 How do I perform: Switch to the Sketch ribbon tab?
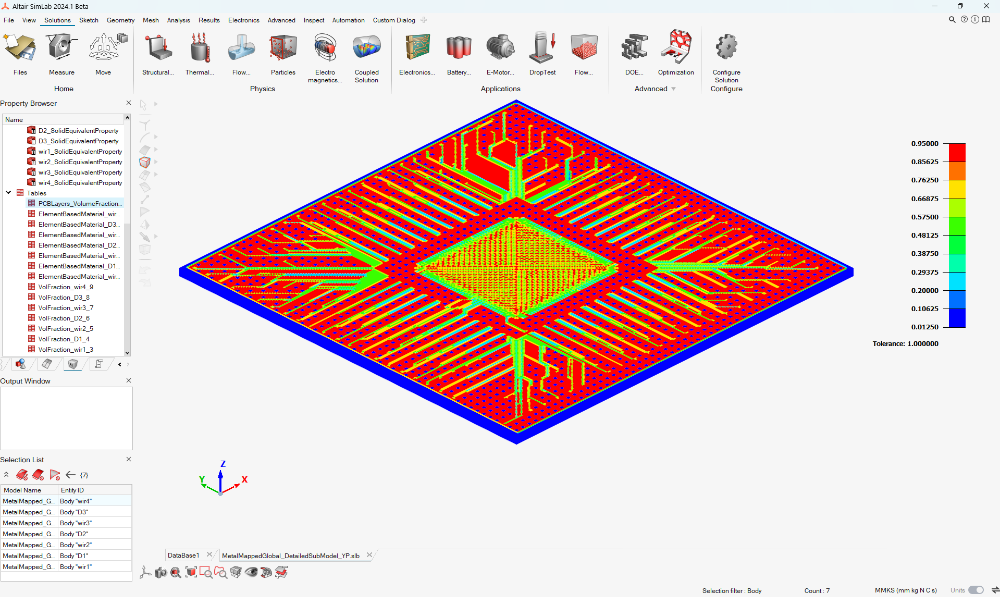(x=89, y=20)
